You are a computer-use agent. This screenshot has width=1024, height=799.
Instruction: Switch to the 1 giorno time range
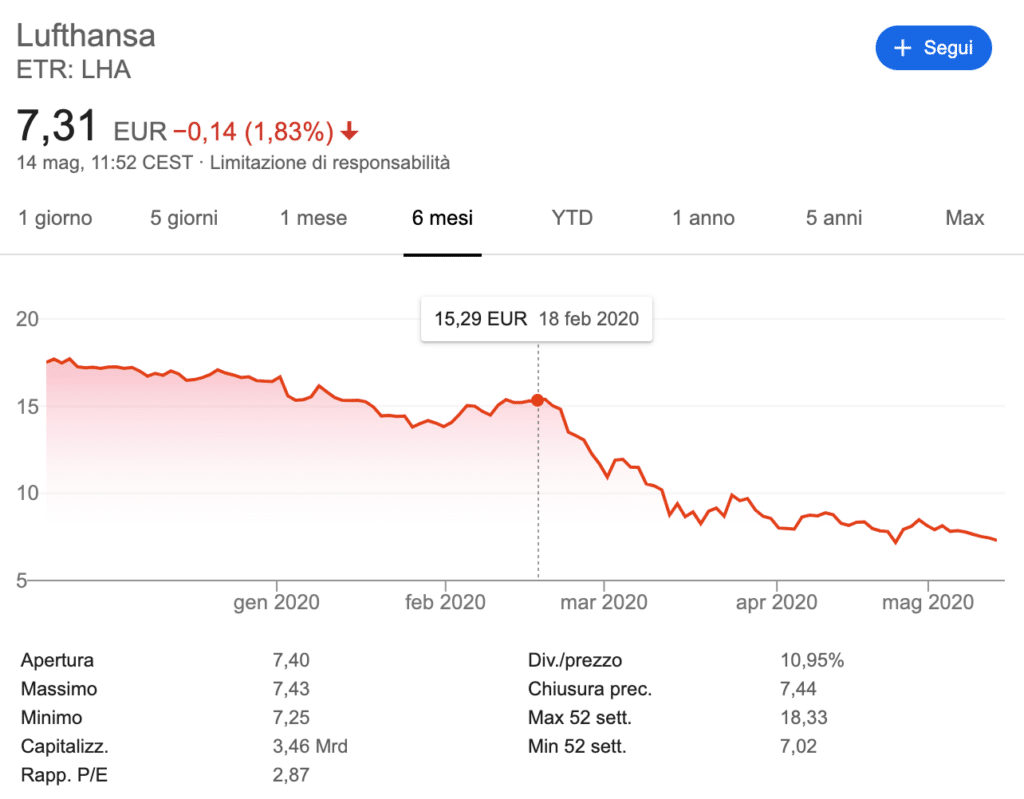tap(56, 218)
